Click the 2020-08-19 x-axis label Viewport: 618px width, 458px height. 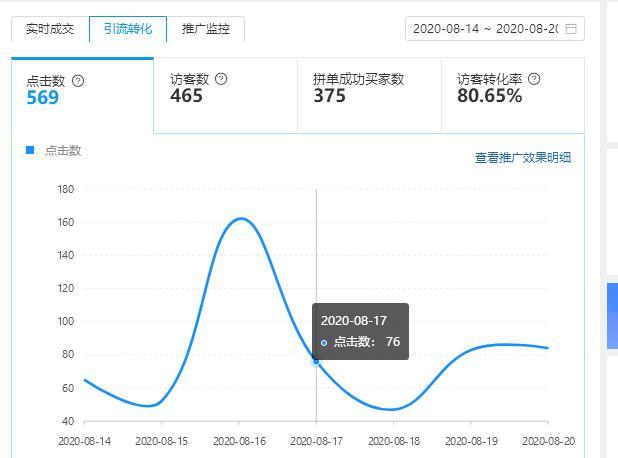[471, 441]
